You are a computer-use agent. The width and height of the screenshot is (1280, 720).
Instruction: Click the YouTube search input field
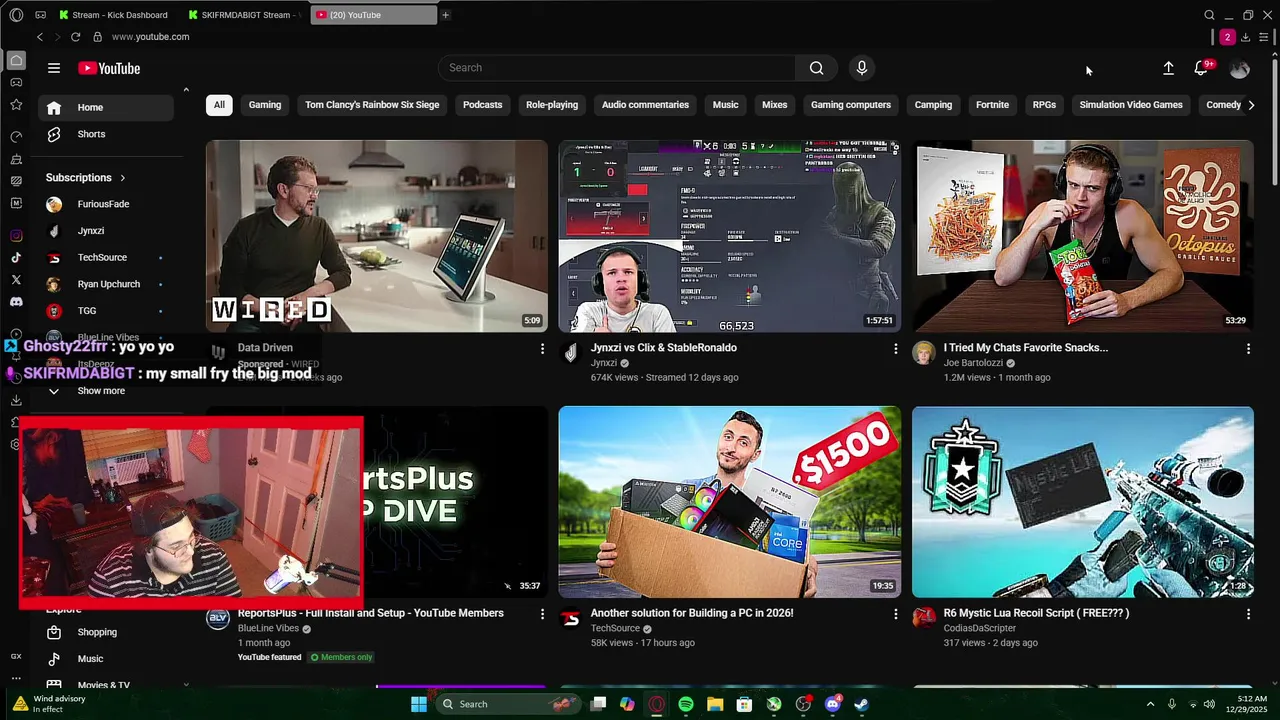(x=617, y=68)
